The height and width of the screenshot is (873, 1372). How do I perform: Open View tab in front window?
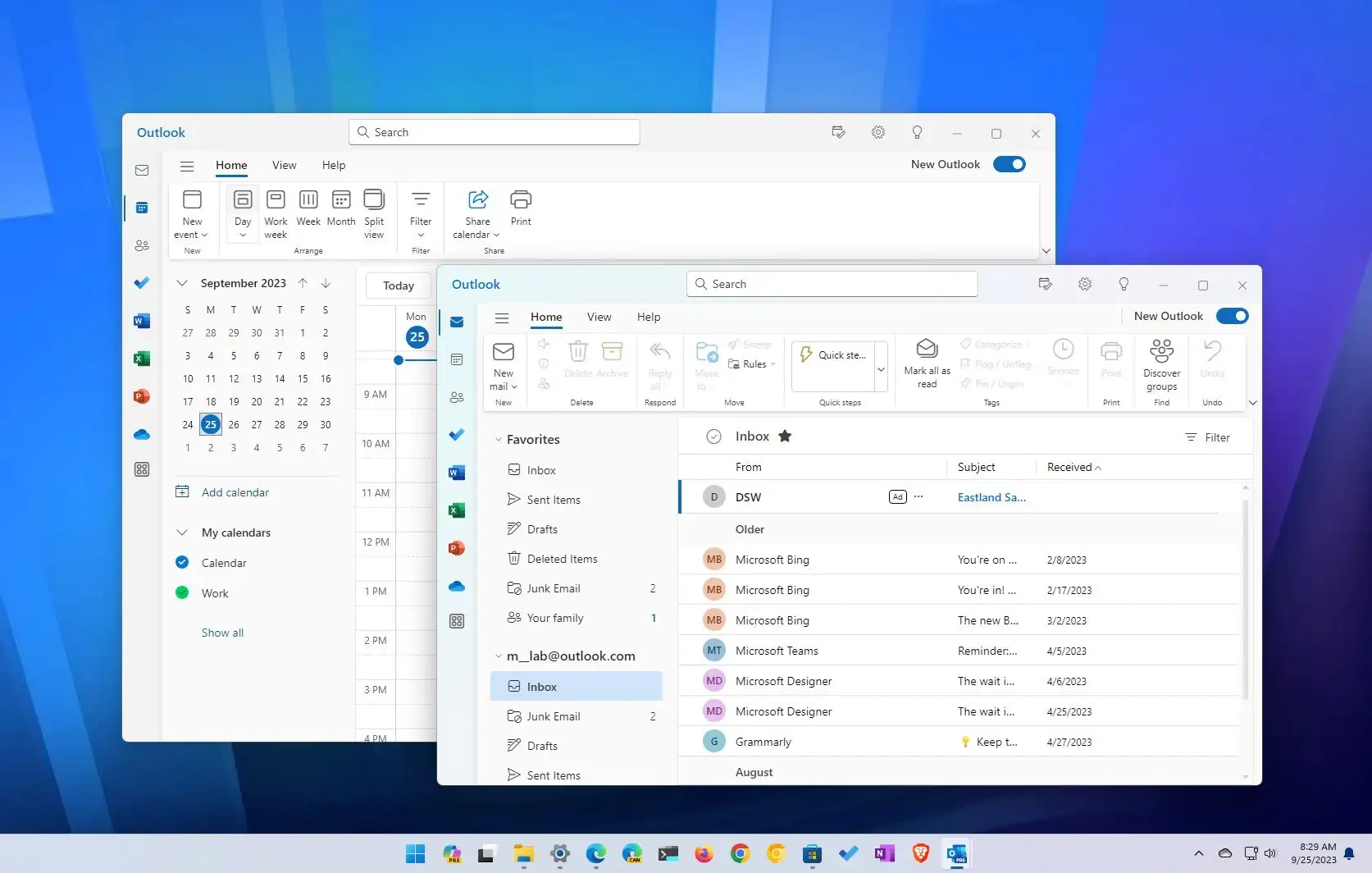pyautogui.click(x=599, y=317)
